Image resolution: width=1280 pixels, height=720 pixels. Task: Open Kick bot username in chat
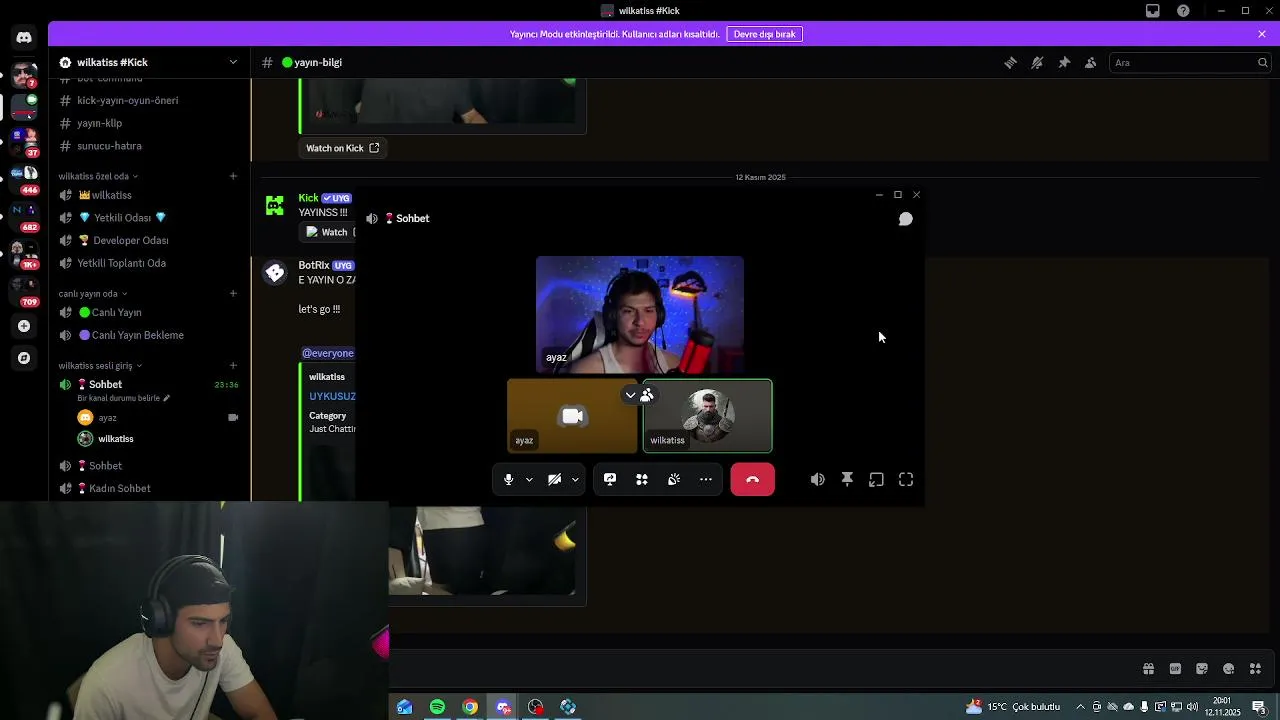point(308,198)
